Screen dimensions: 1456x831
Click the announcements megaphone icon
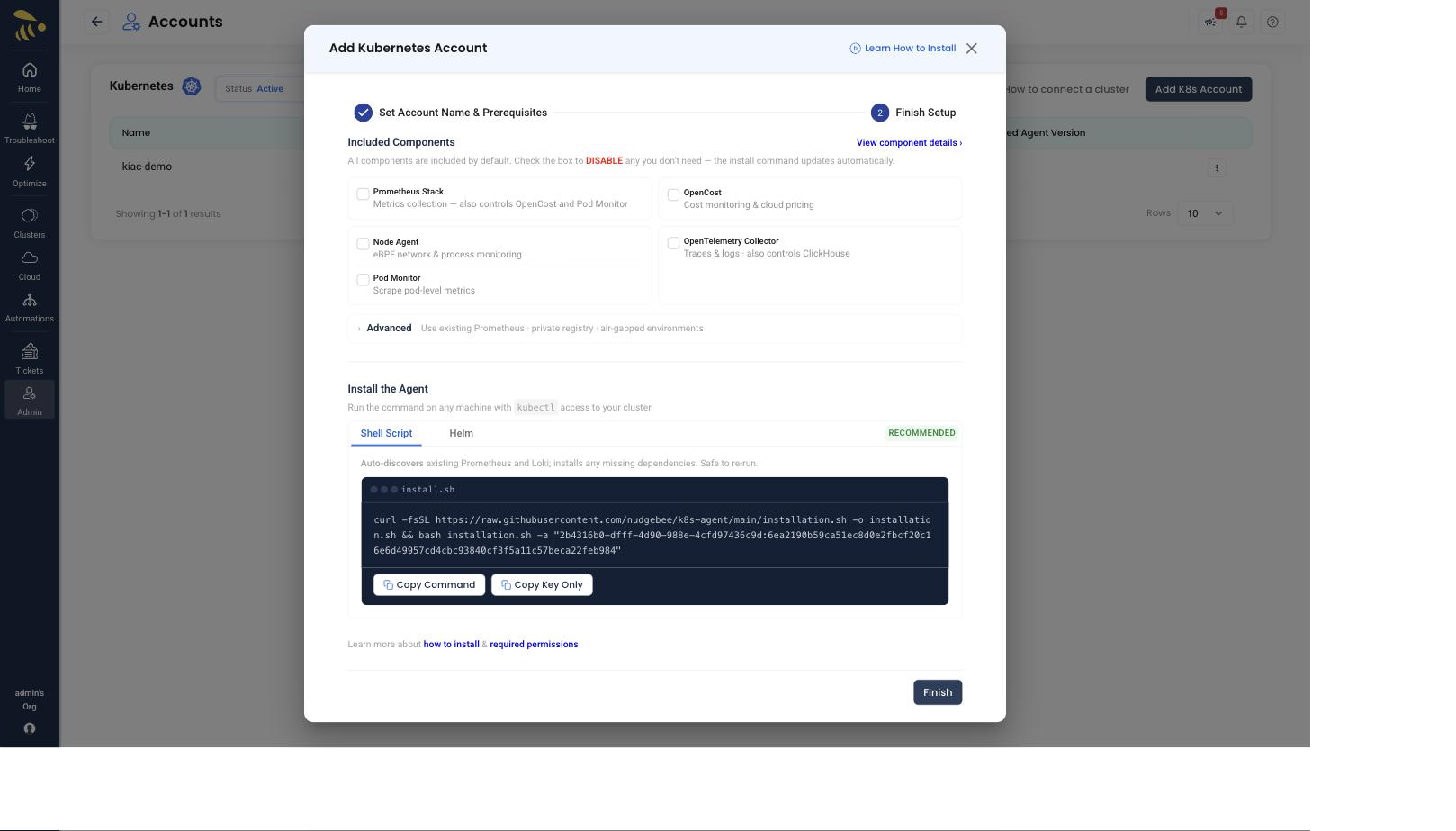[1211, 22]
